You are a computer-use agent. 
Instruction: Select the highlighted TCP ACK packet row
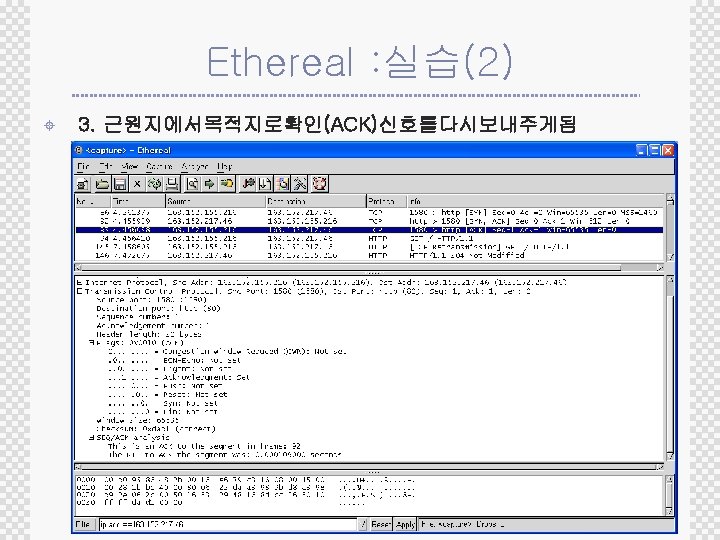pos(369,230)
